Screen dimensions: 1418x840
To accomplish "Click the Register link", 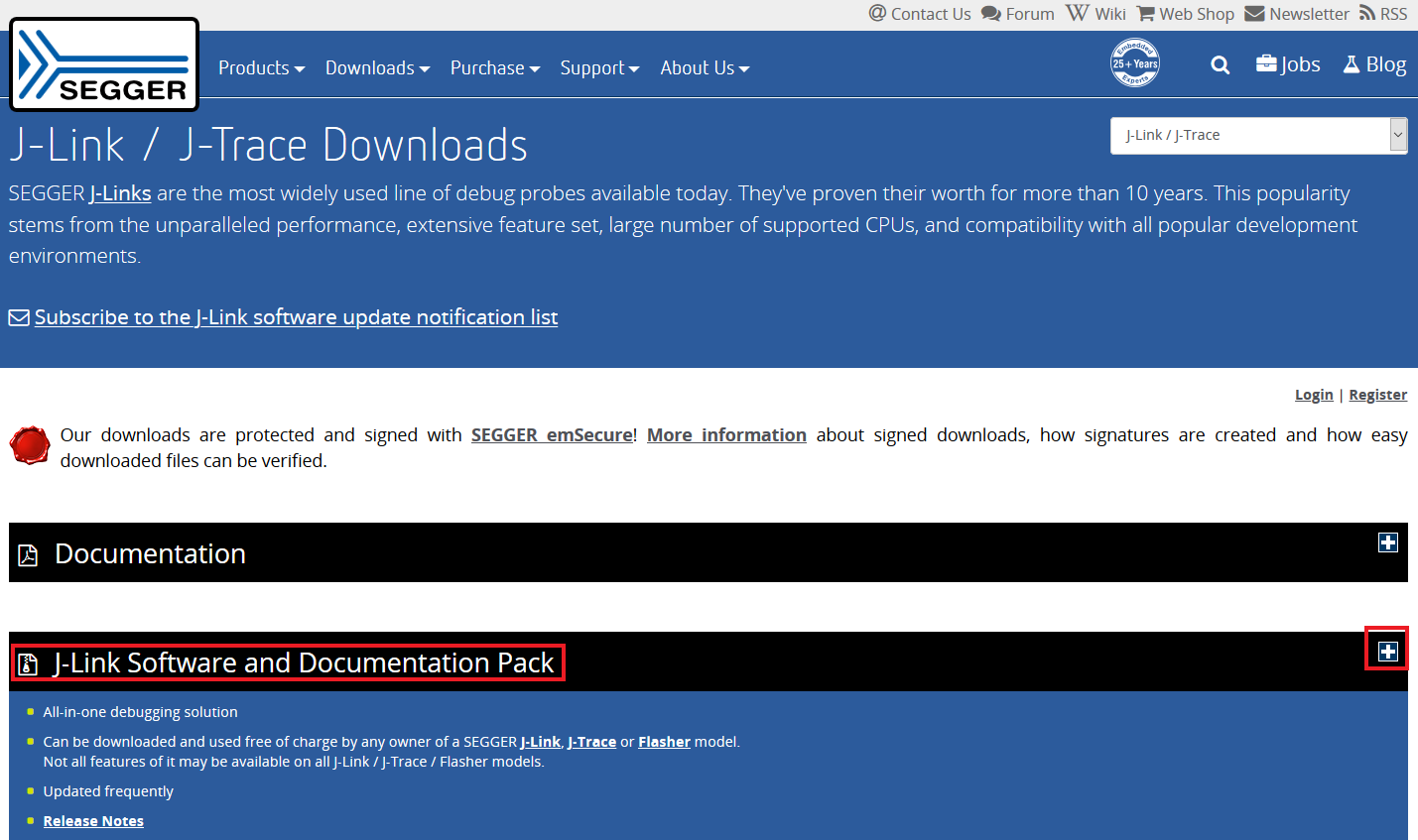I will coord(1377,395).
